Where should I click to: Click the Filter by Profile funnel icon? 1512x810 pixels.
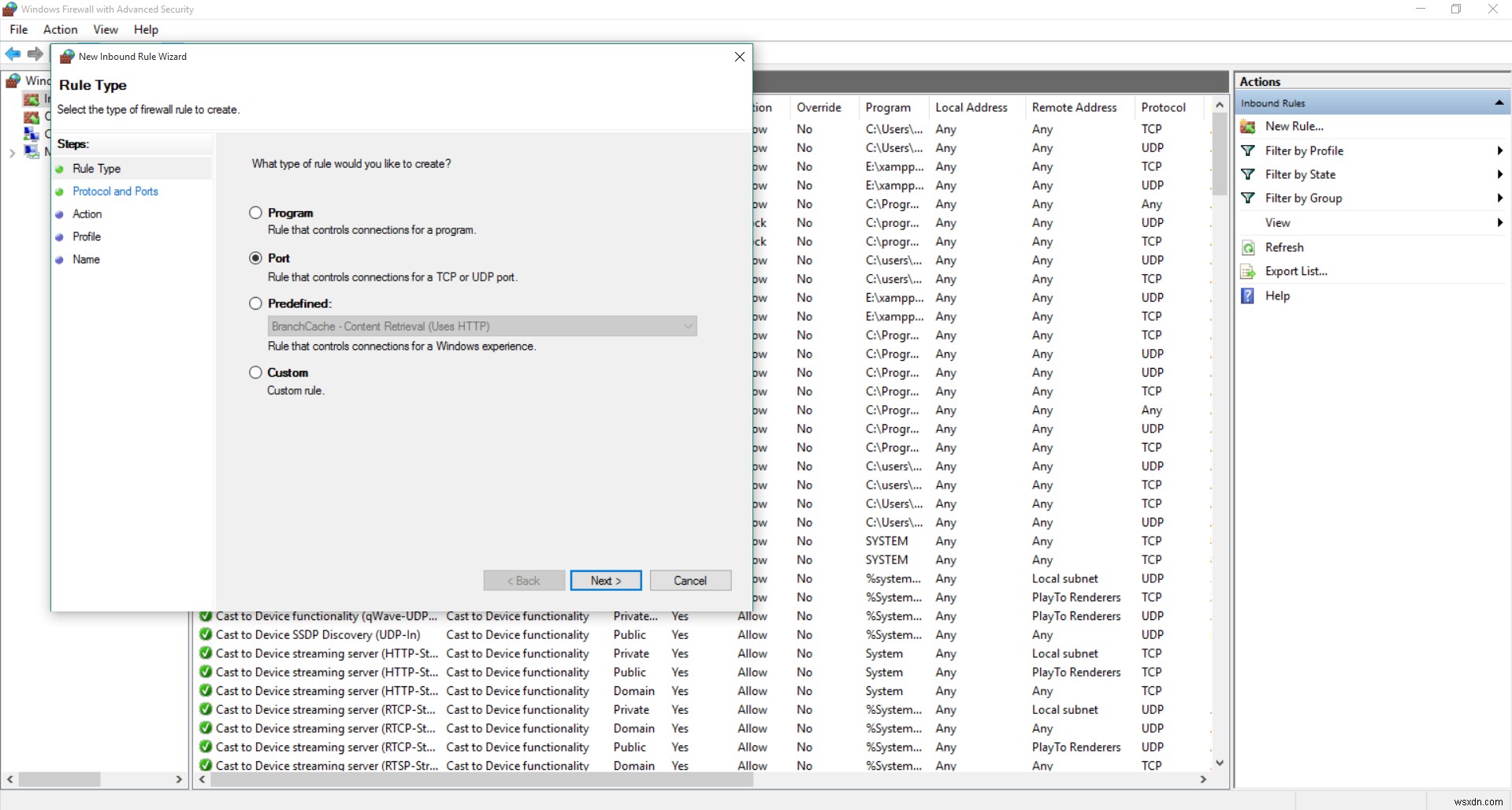1248,150
